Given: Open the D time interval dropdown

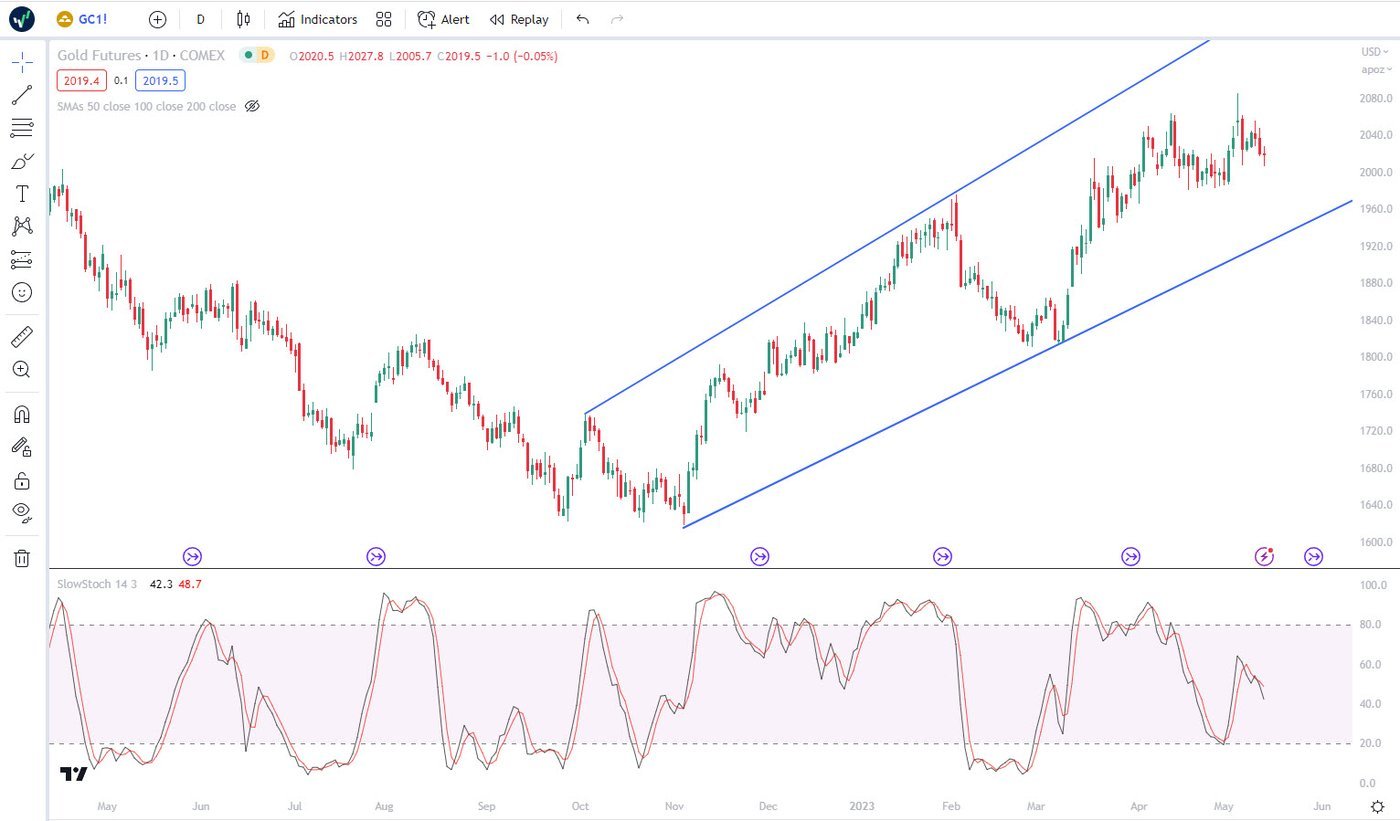Looking at the screenshot, I should (x=200, y=19).
